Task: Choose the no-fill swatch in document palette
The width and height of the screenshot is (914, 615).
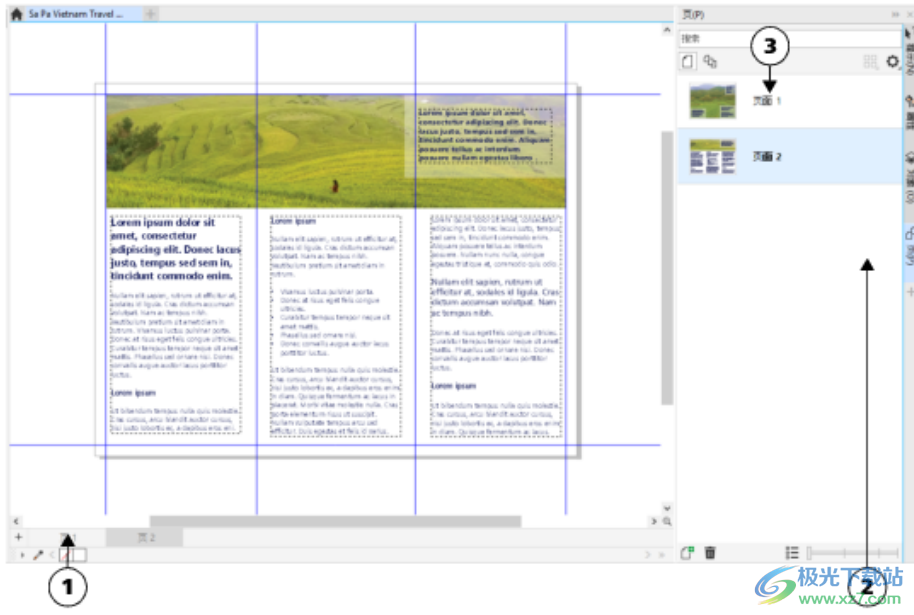Action: [65, 555]
